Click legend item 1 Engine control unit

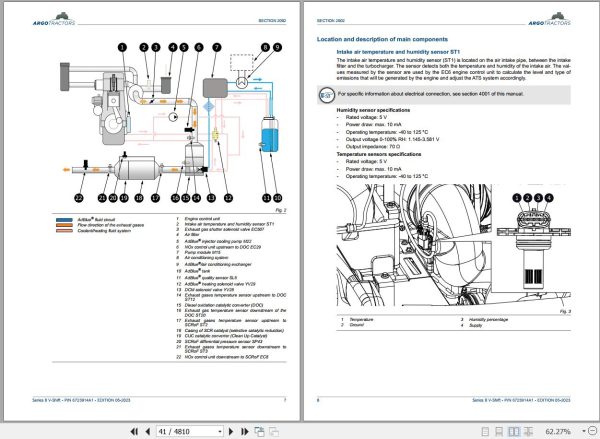pos(198,219)
